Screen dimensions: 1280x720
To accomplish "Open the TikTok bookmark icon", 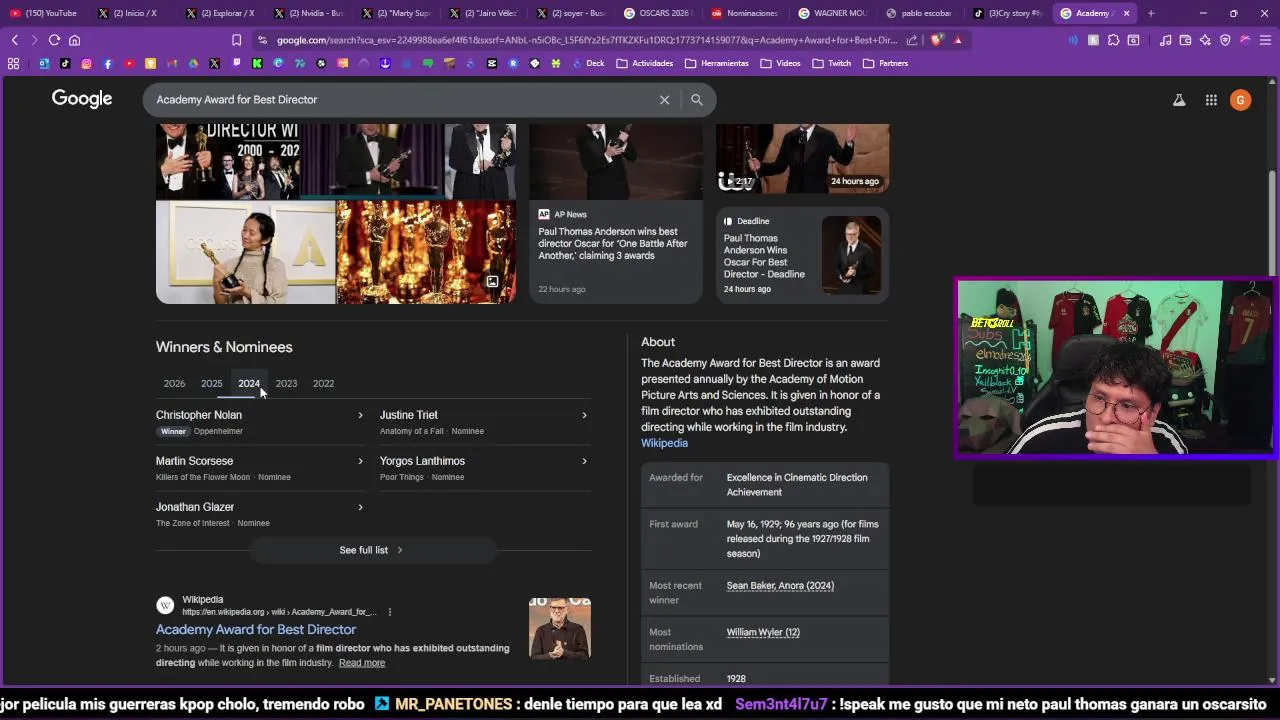I will 65,63.
